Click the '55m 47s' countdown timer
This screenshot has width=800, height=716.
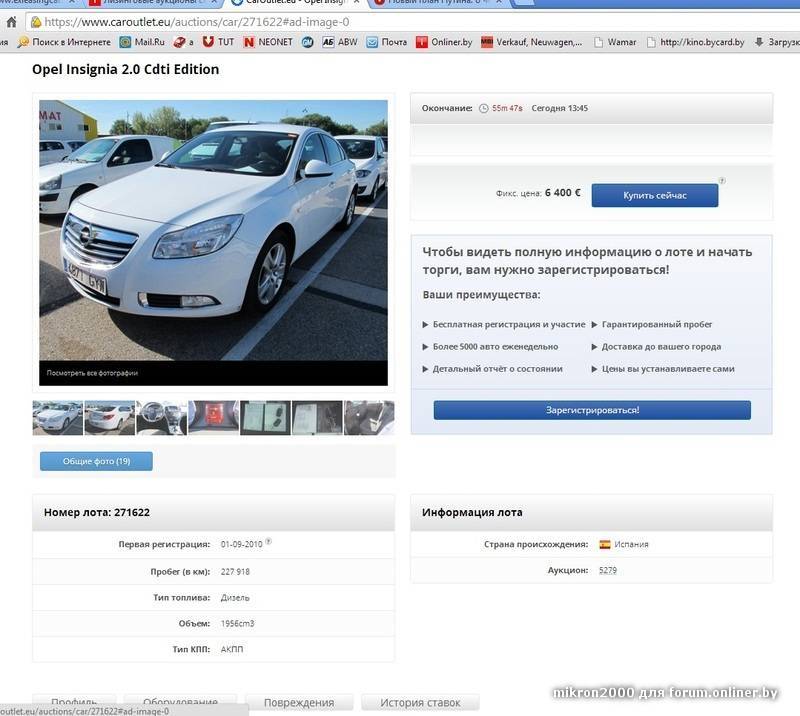click(x=507, y=108)
